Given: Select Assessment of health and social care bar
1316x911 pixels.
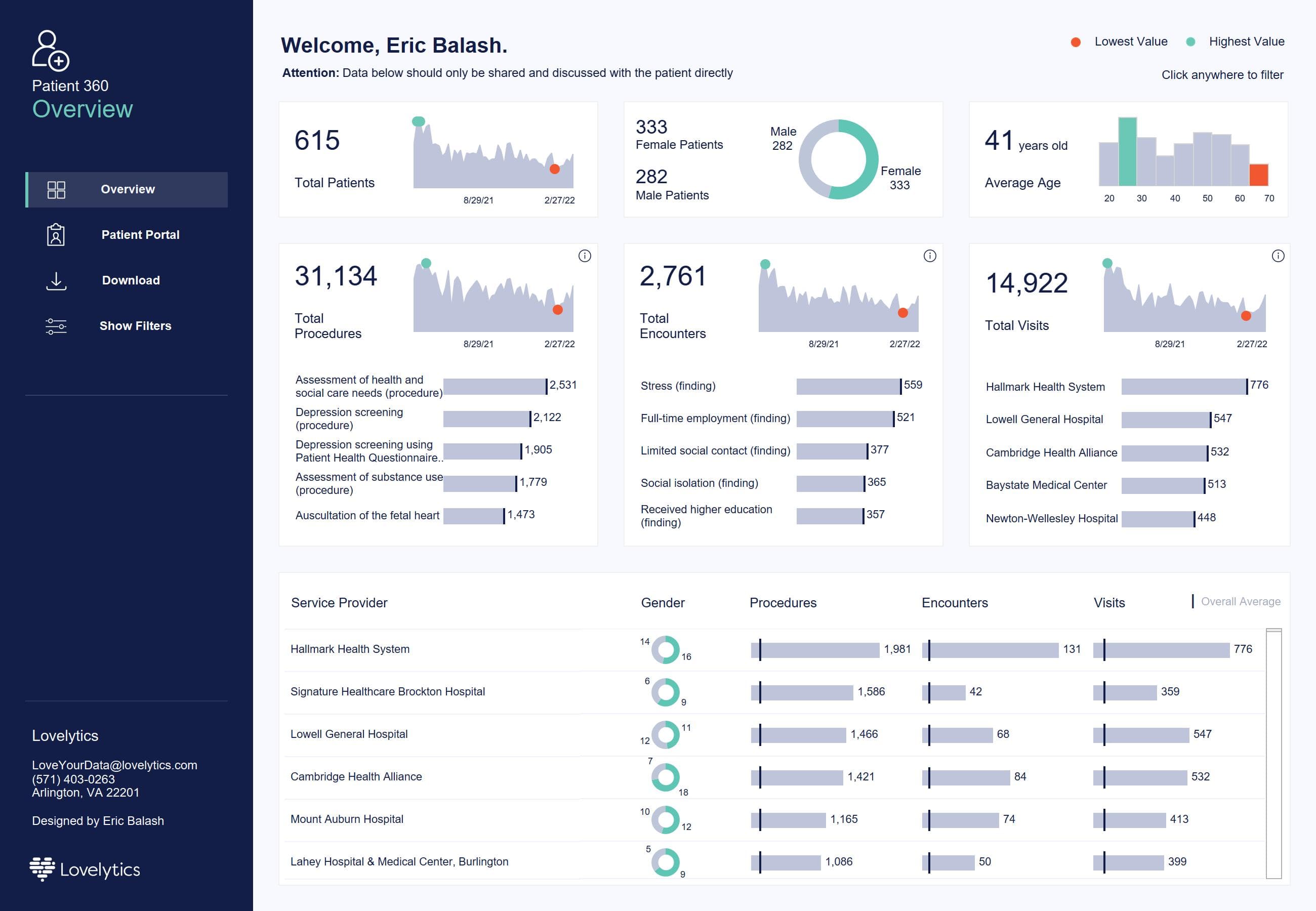Looking at the screenshot, I should pyautogui.click(x=495, y=387).
